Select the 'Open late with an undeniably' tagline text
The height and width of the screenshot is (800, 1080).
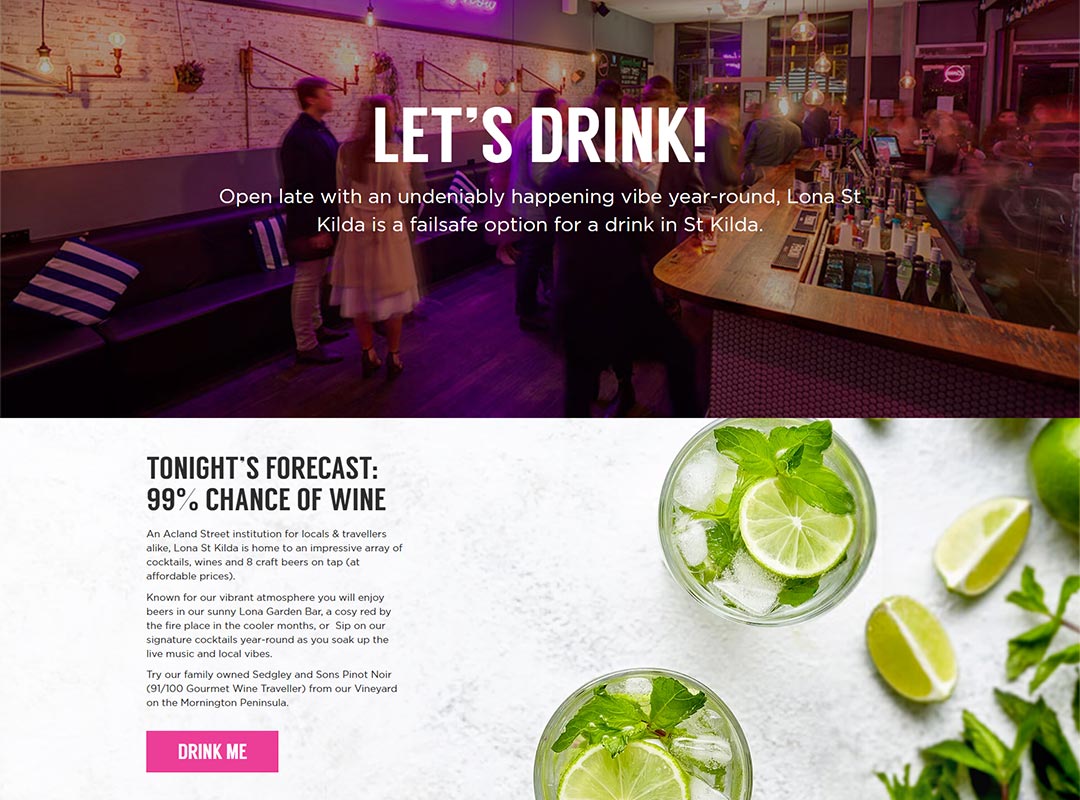pos(539,210)
